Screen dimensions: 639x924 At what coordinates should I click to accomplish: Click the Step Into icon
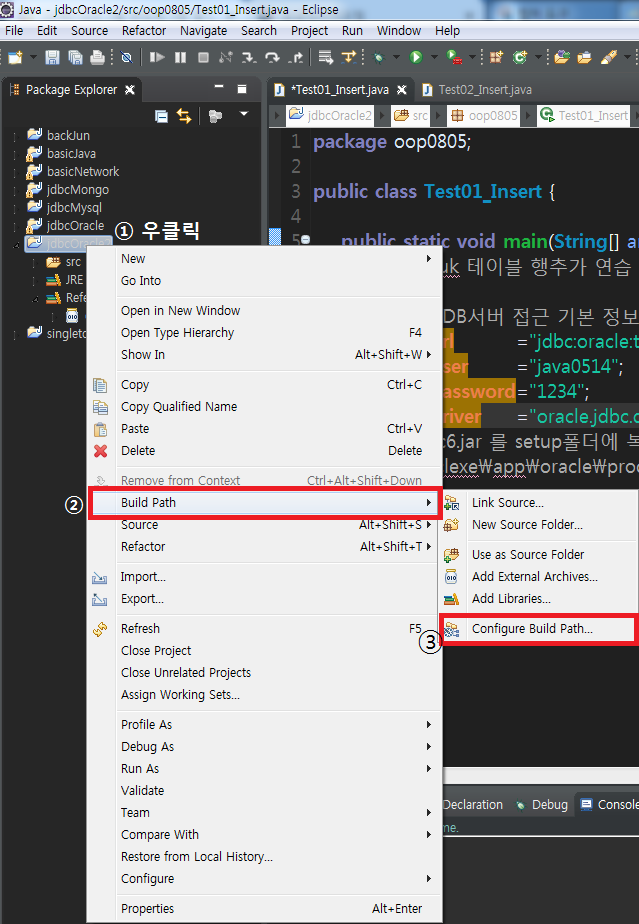[249, 57]
